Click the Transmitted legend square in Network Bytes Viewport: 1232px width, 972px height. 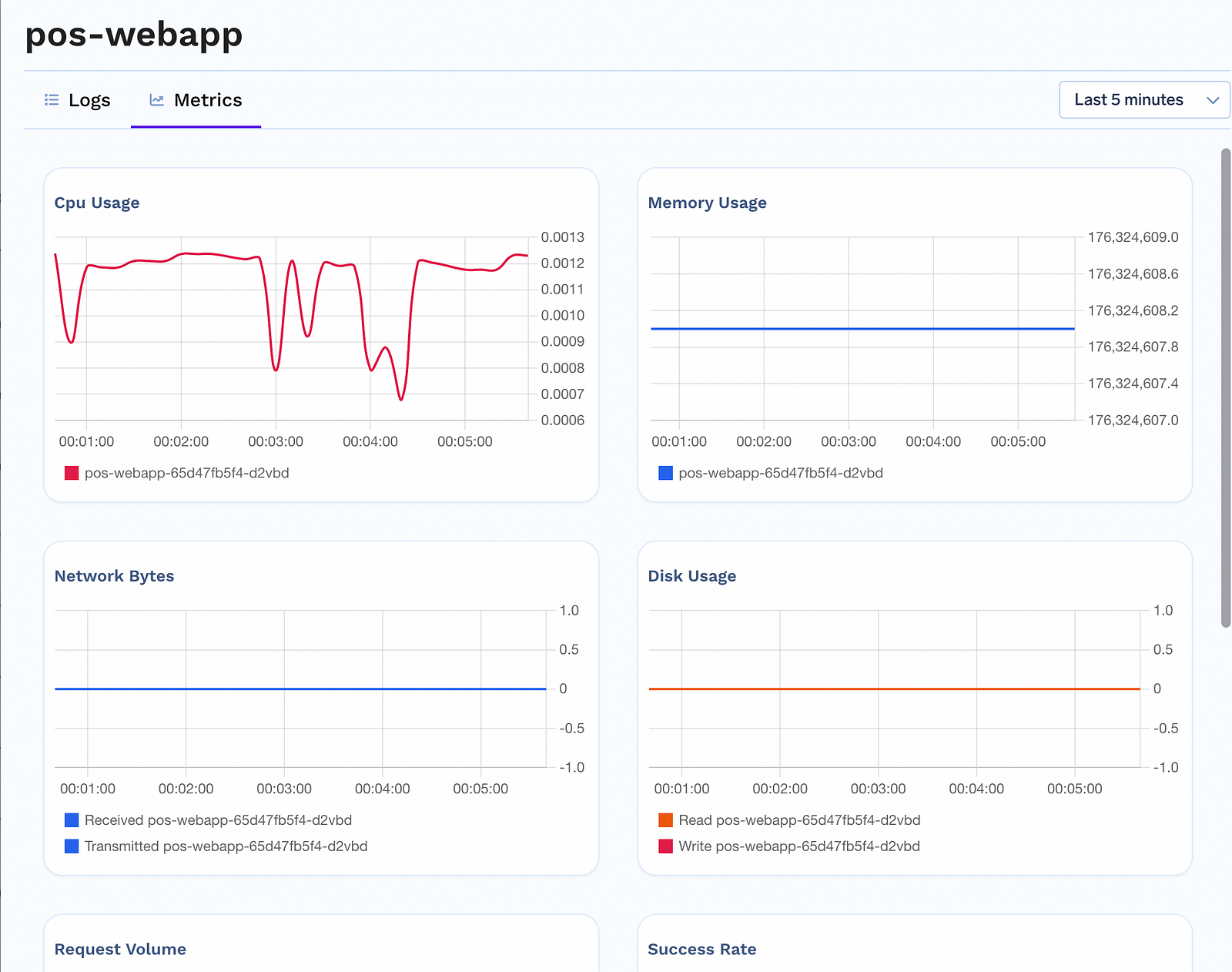(71, 846)
